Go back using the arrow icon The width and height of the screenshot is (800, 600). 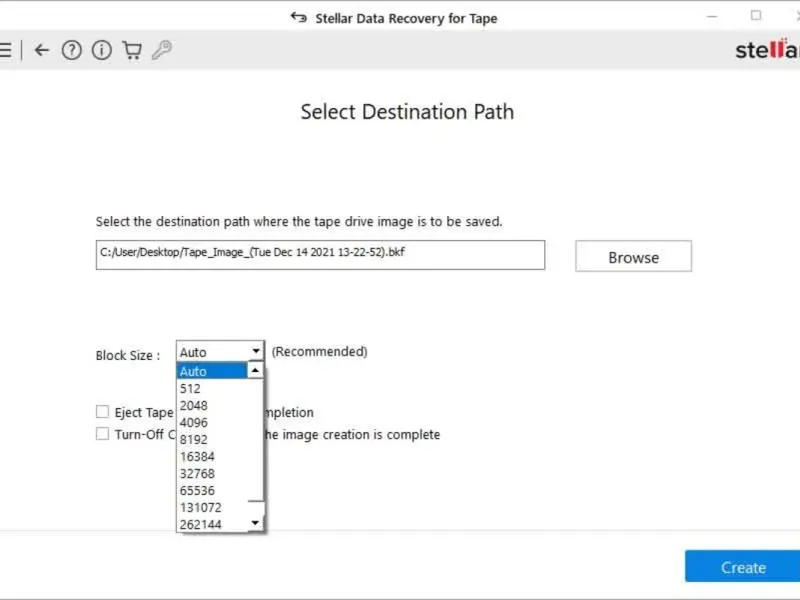[41, 50]
